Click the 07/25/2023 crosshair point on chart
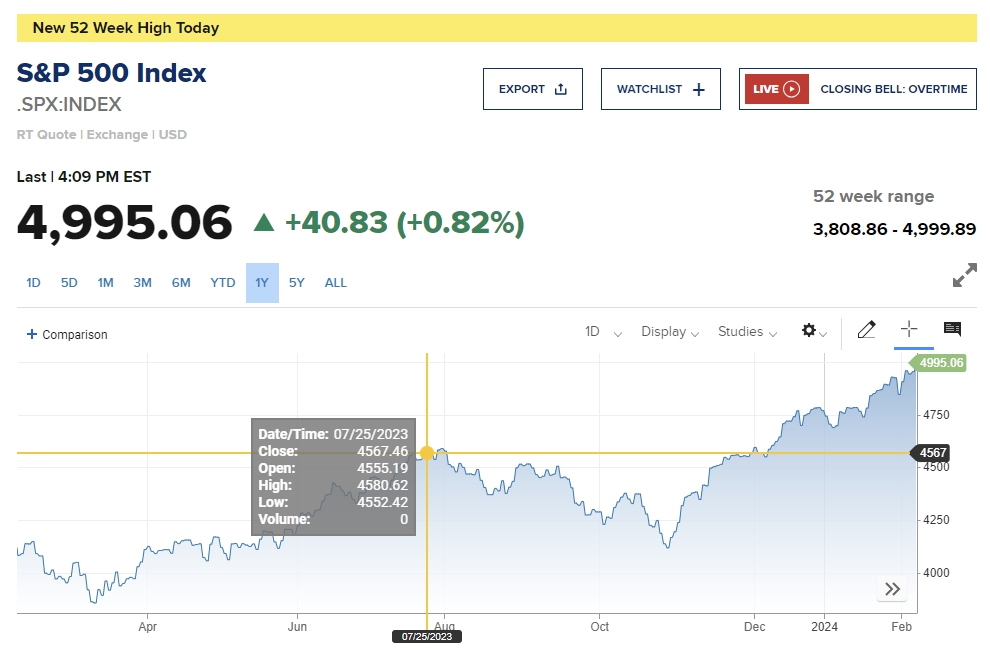The height and width of the screenshot is (651, 990). point(427,453)
